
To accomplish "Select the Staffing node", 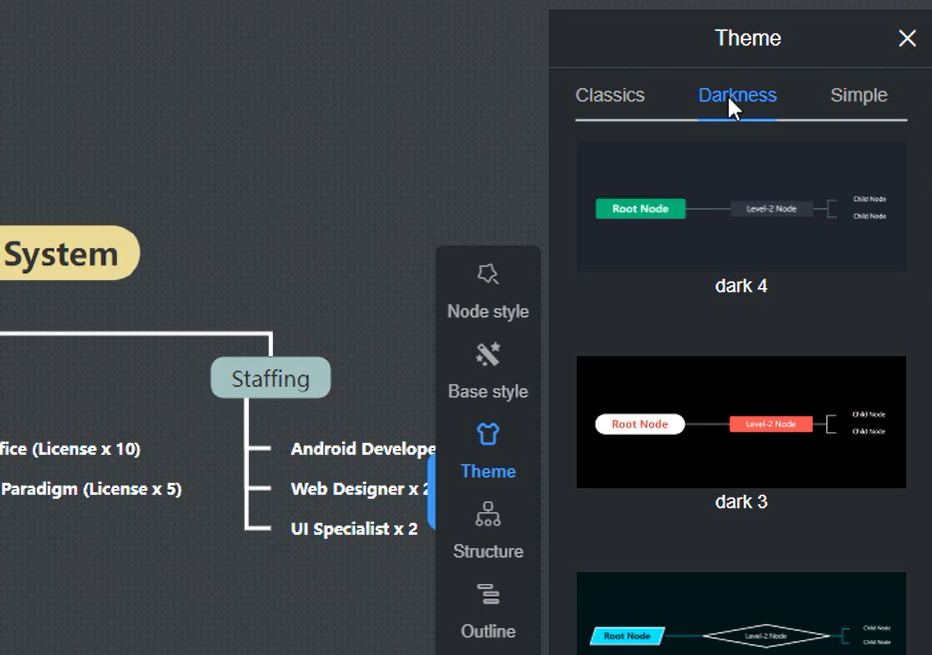I will click(x=270, y=378).
